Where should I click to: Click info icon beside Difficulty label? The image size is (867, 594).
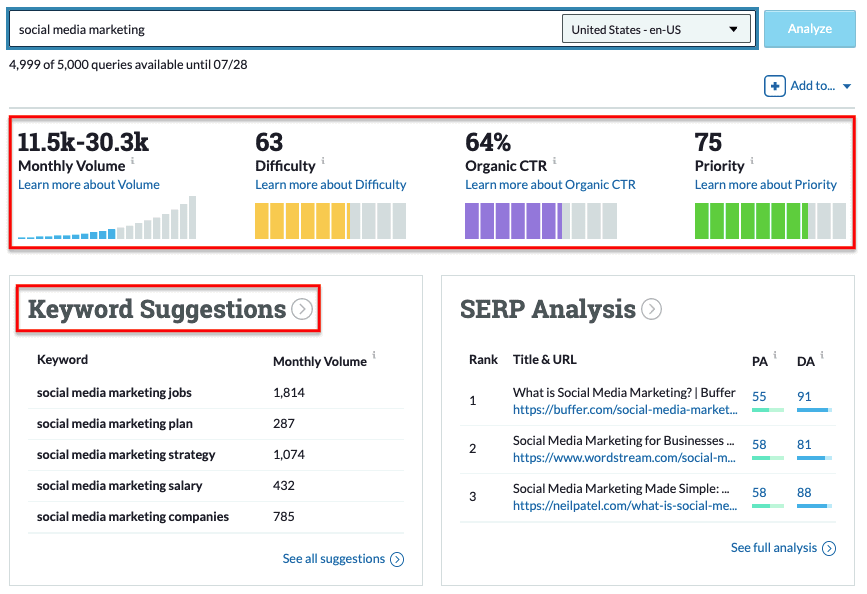pyautogui.click(x=323, y=161)
